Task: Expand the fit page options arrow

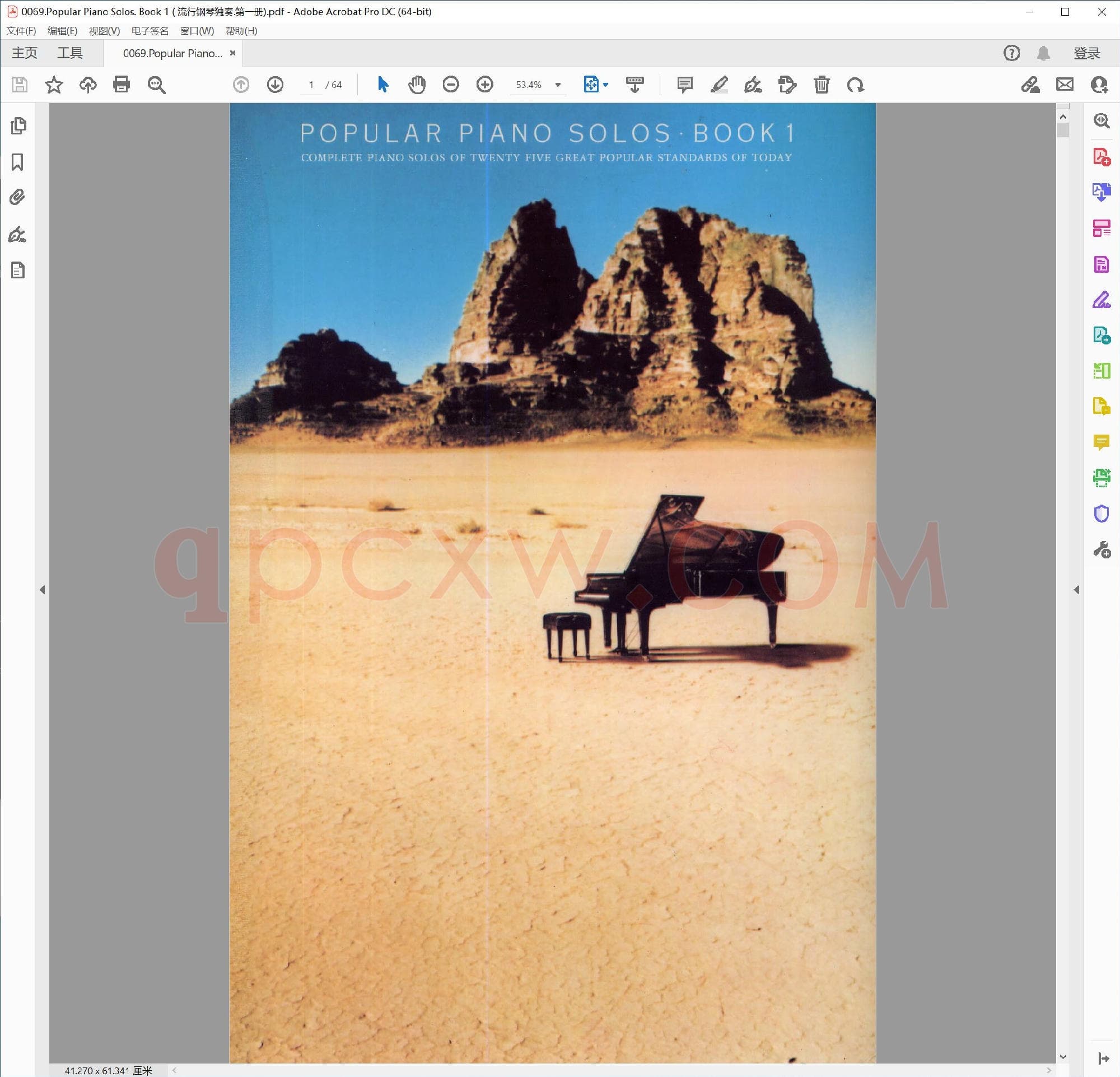Action: tap(606, 85)
